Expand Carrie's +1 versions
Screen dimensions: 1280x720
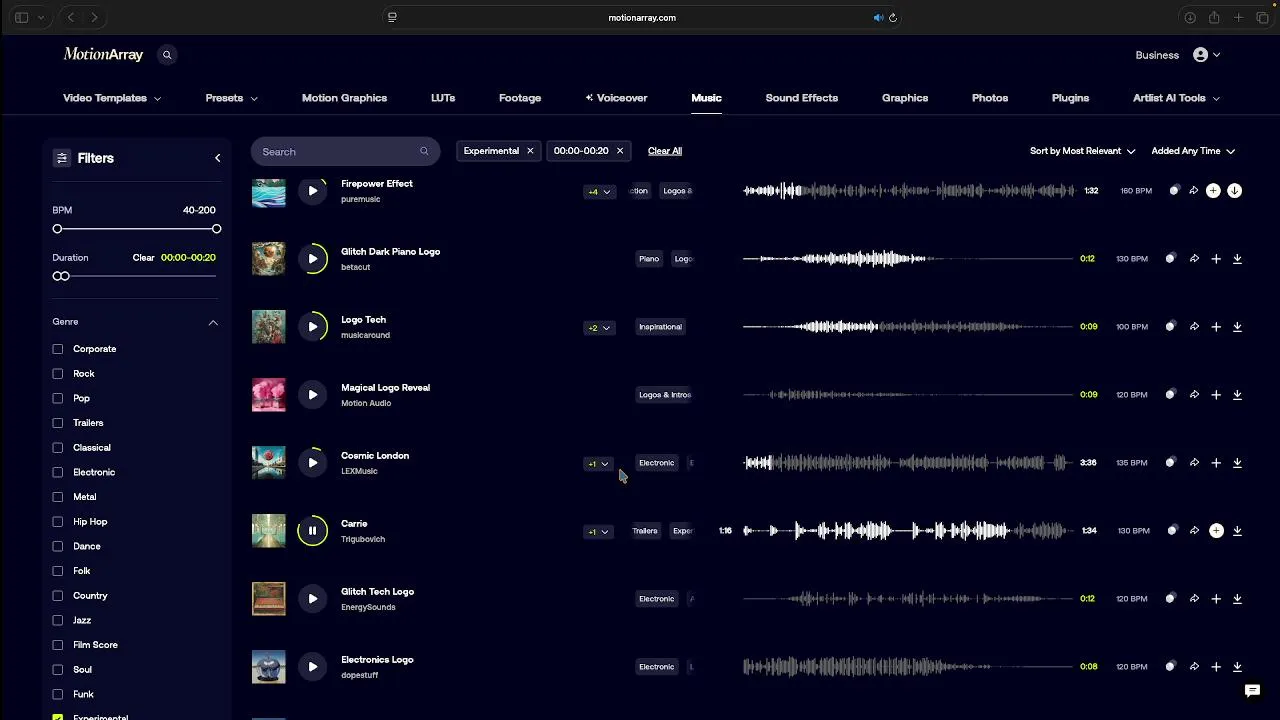(x=598, y=531)
